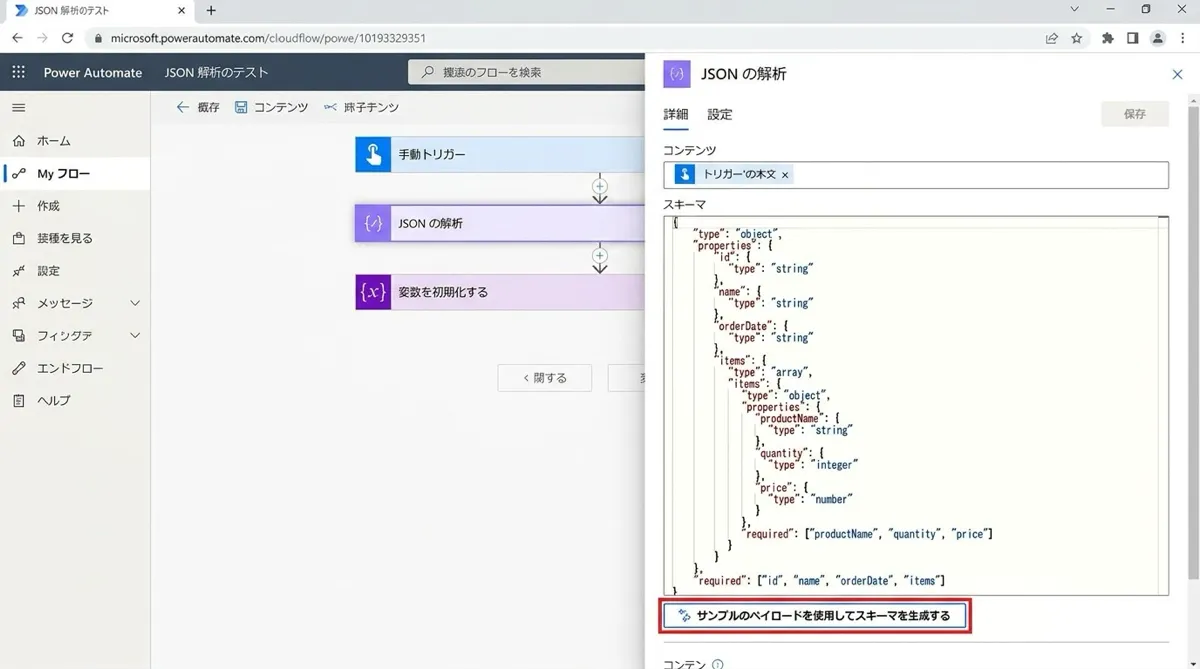
Task: Click the back arrow beside 概存
Action: click(182, 107)
